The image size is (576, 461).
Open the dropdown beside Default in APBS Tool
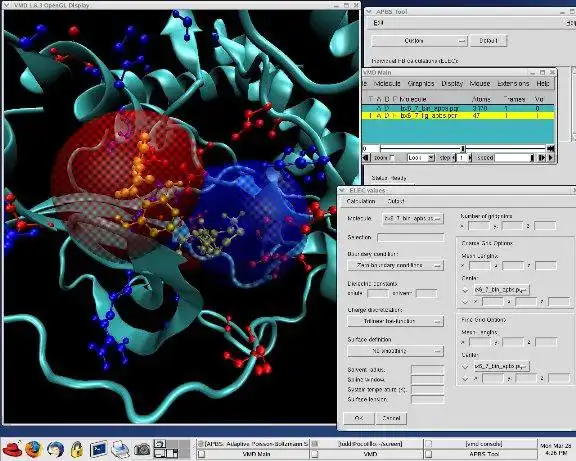coord(420,41)
